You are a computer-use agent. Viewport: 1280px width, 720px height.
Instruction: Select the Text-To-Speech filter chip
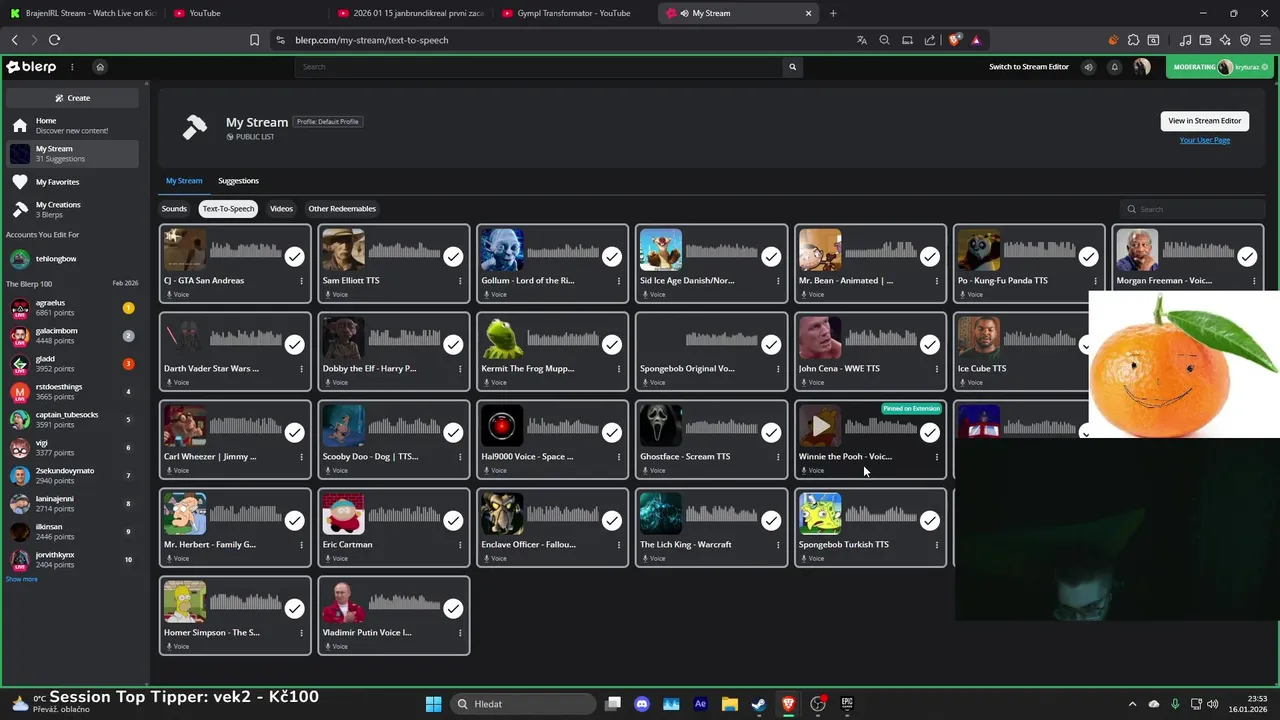tap(228, 209)
